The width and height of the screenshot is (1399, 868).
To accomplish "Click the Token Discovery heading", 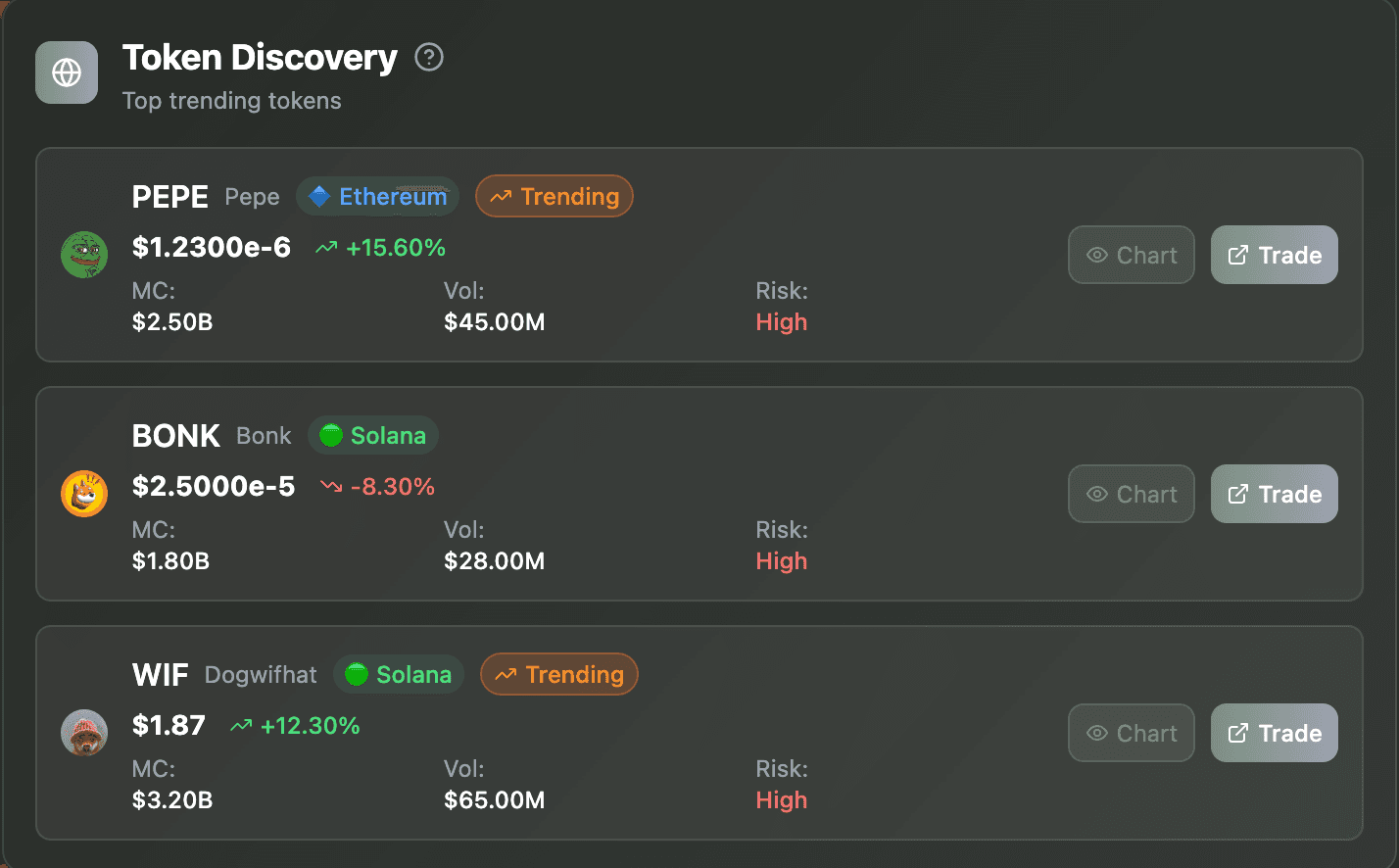I will [x=260, y=58].
